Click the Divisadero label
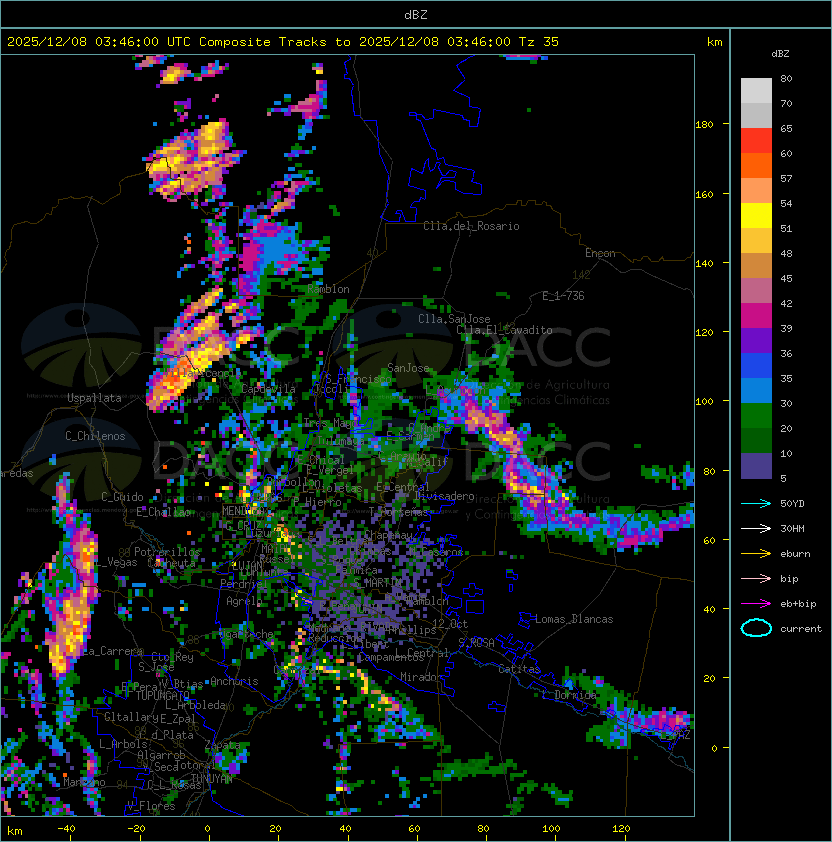832x842 pixels. tap(444, 496)
